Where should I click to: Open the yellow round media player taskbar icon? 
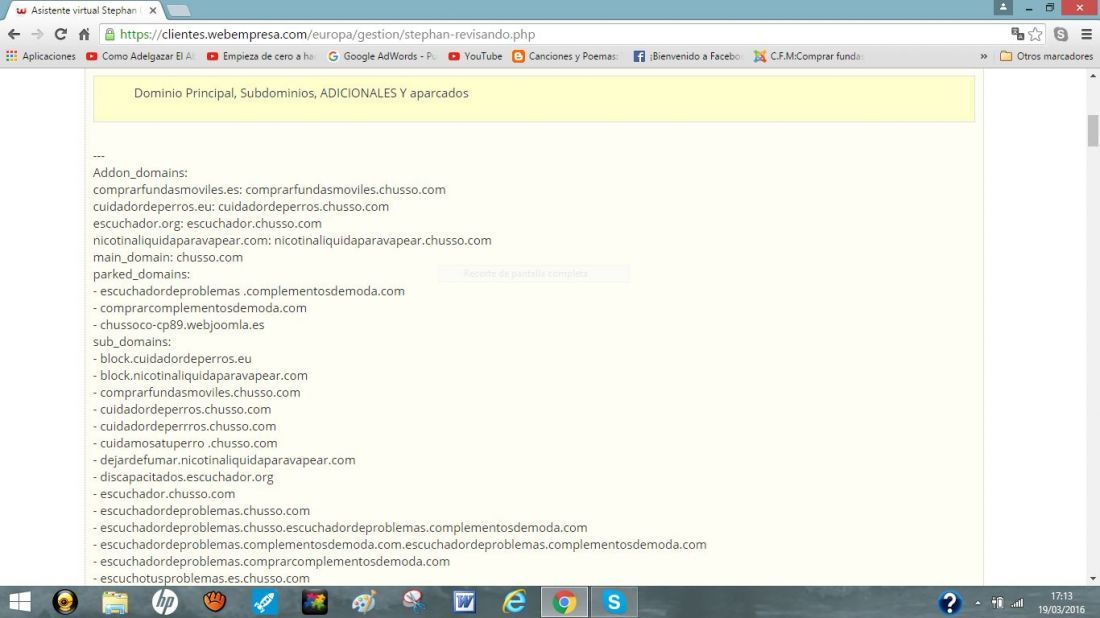[65, 602]
